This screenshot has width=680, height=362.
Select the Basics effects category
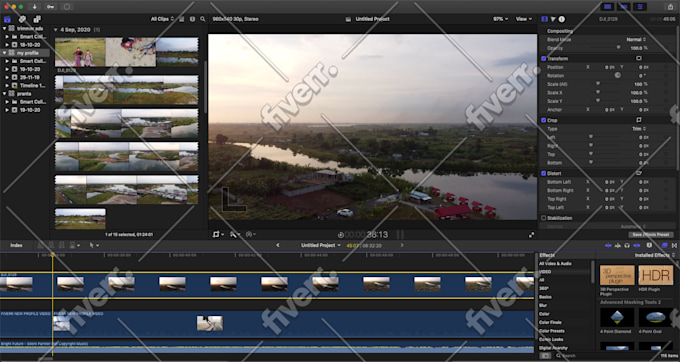coord(545,297)
